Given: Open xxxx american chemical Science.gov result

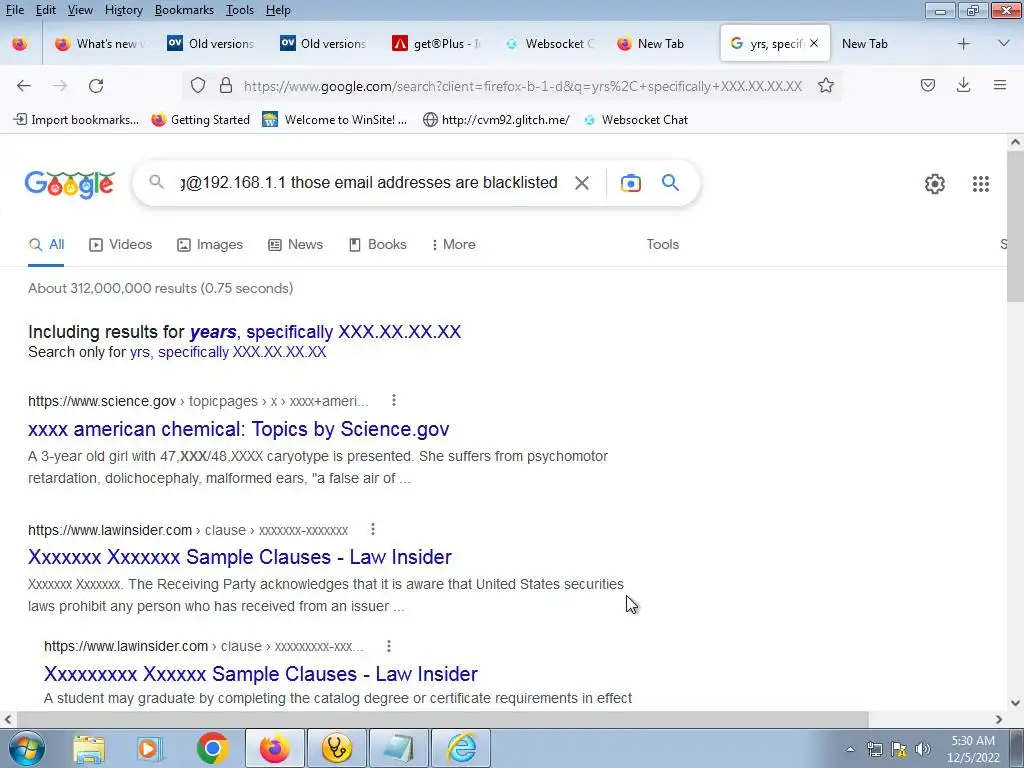Looking at the screenshot, I should [238, 429].
